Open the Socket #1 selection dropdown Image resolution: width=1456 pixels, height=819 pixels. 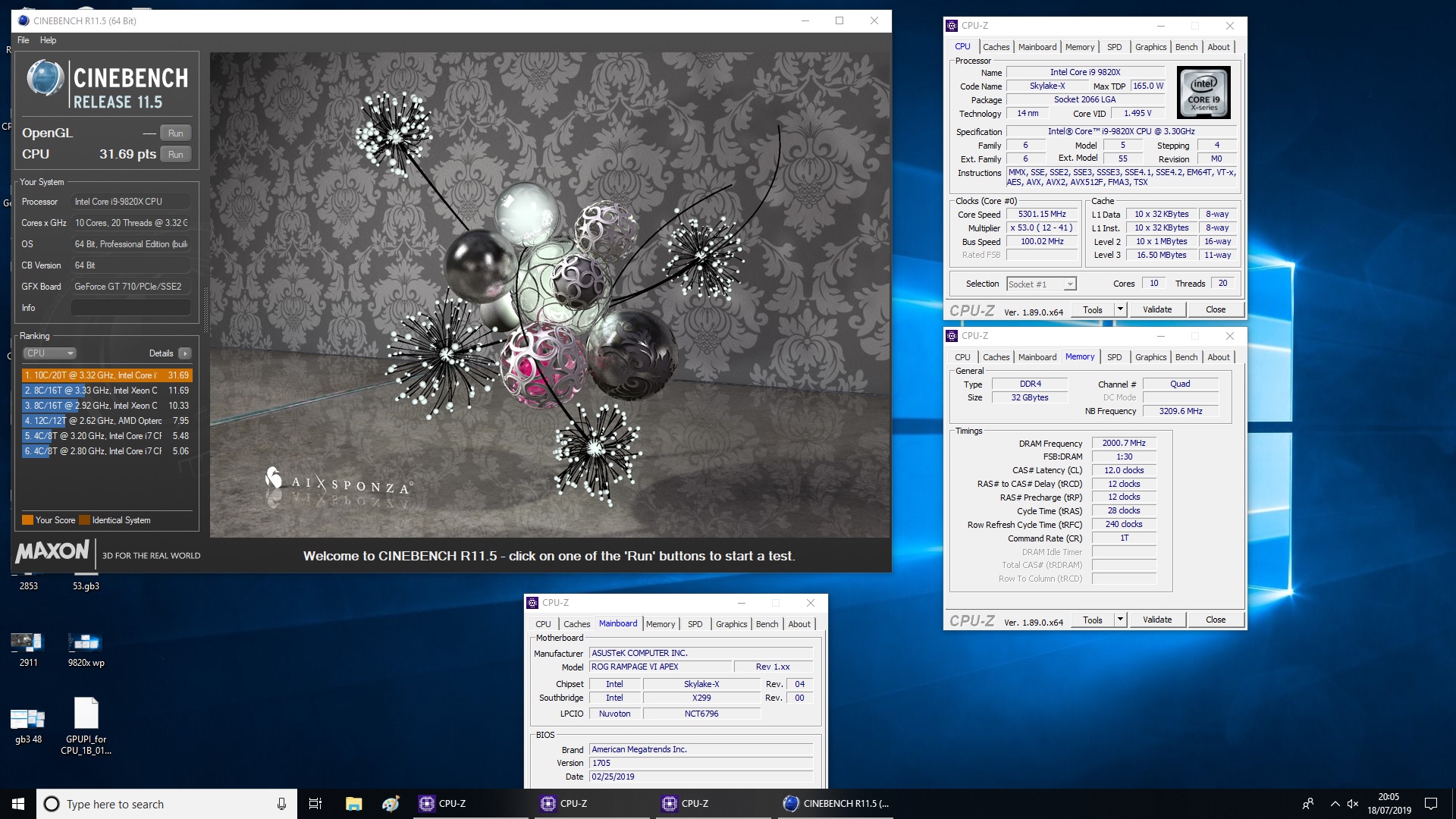coord(1041,284)
